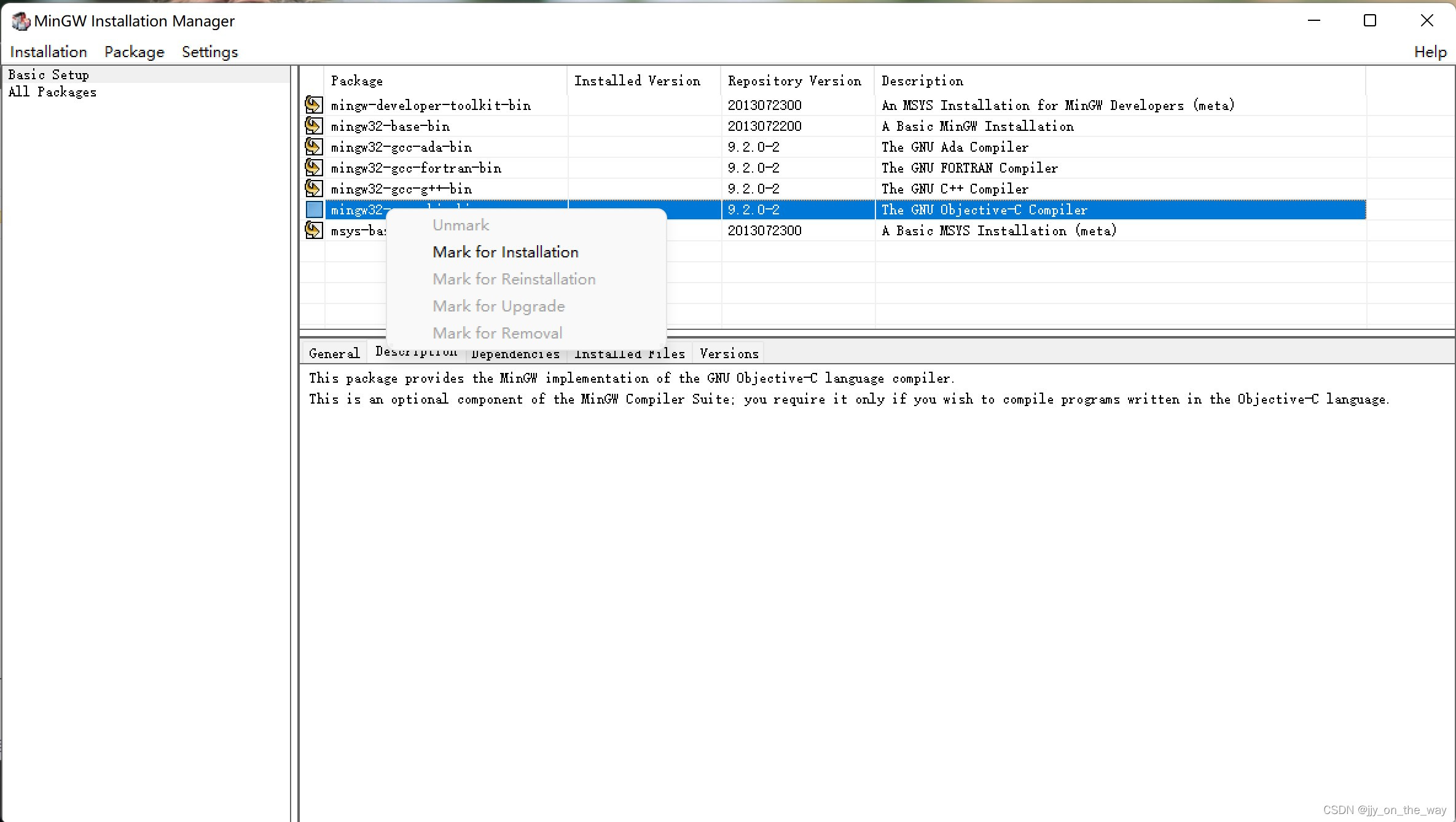Viewport: 1456px width, 822px height.
Task: Switch to the General tab
Action: click(x=334, y=353)
